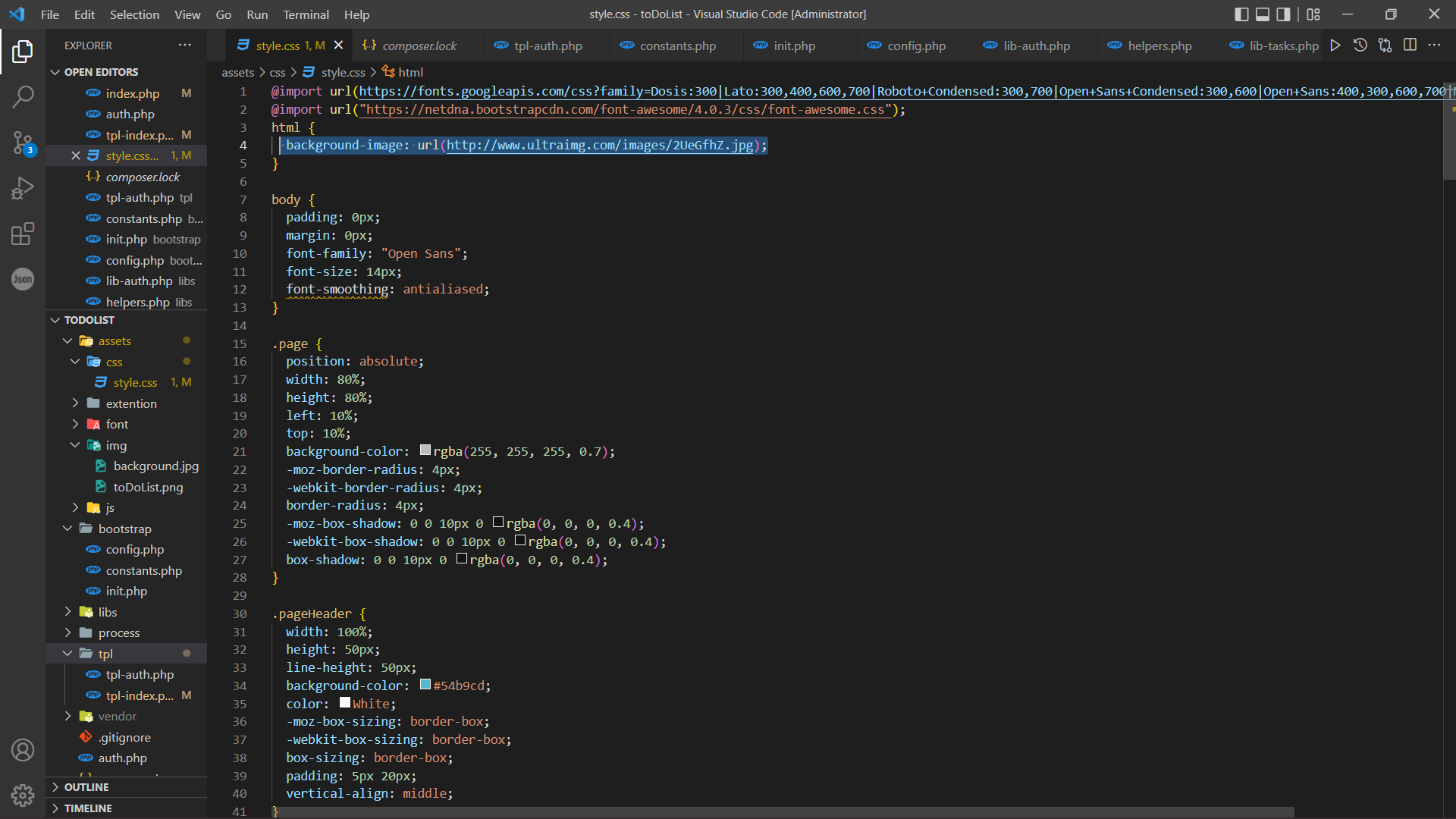The height and width of the screenshot is (819, 1456).
Task: Click line number 15 in the gutter
Action: (x=240, y=344)
